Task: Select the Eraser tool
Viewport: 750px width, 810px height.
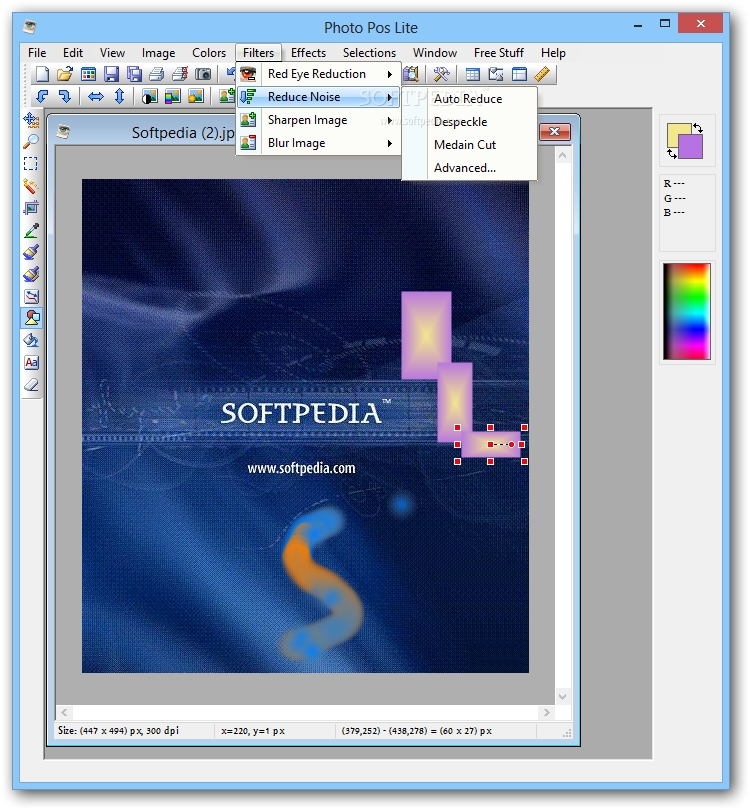Action: click(x=32, y=385)
